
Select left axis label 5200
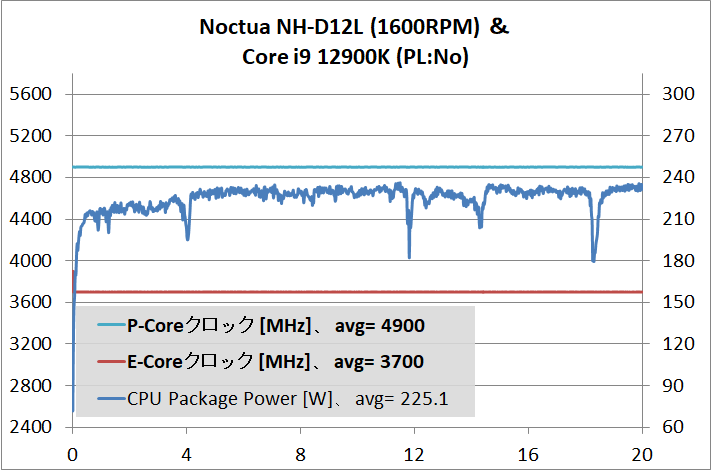point(31,136)
